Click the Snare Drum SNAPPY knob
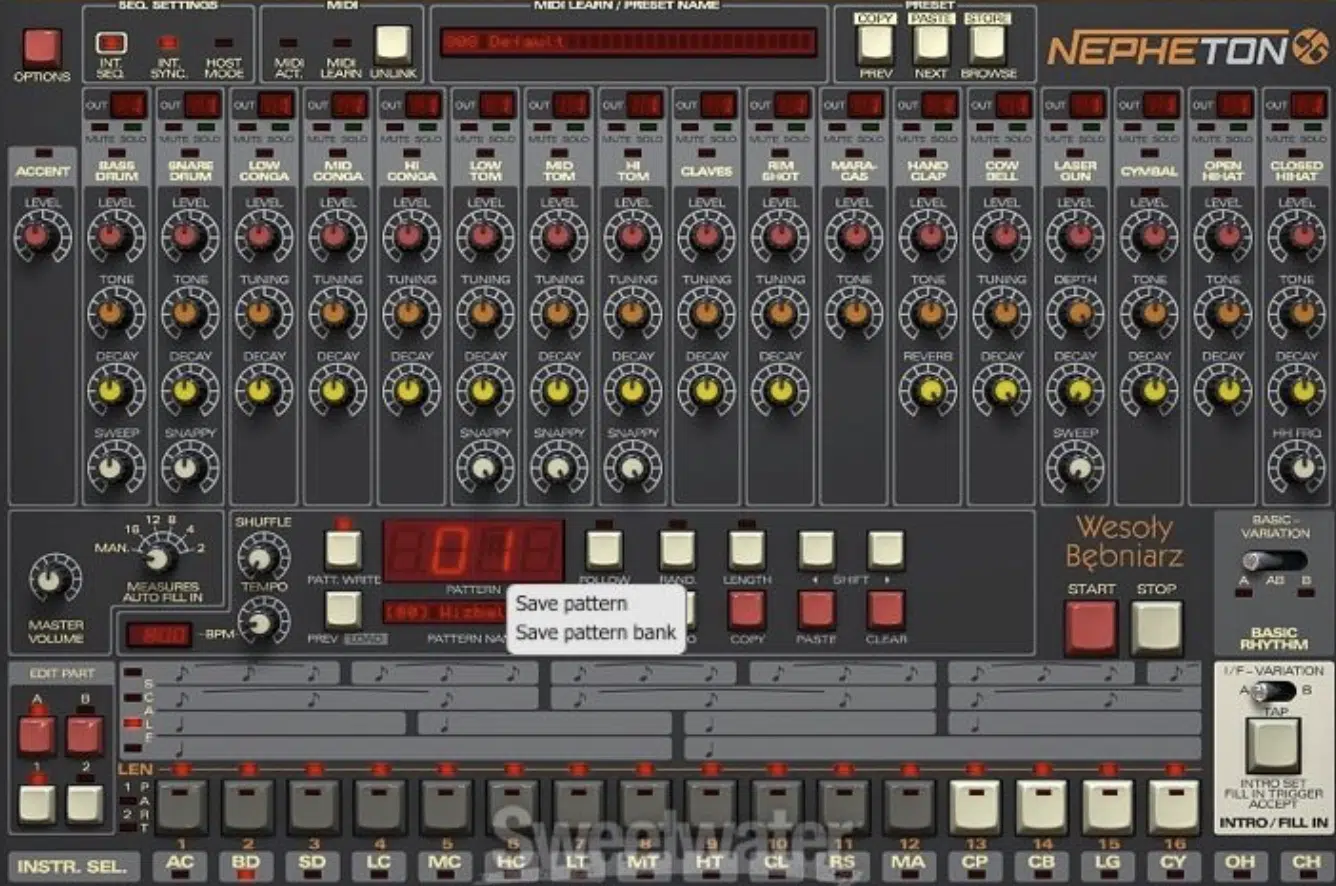This screenshot has width=1336, height=886. point(185,468)
